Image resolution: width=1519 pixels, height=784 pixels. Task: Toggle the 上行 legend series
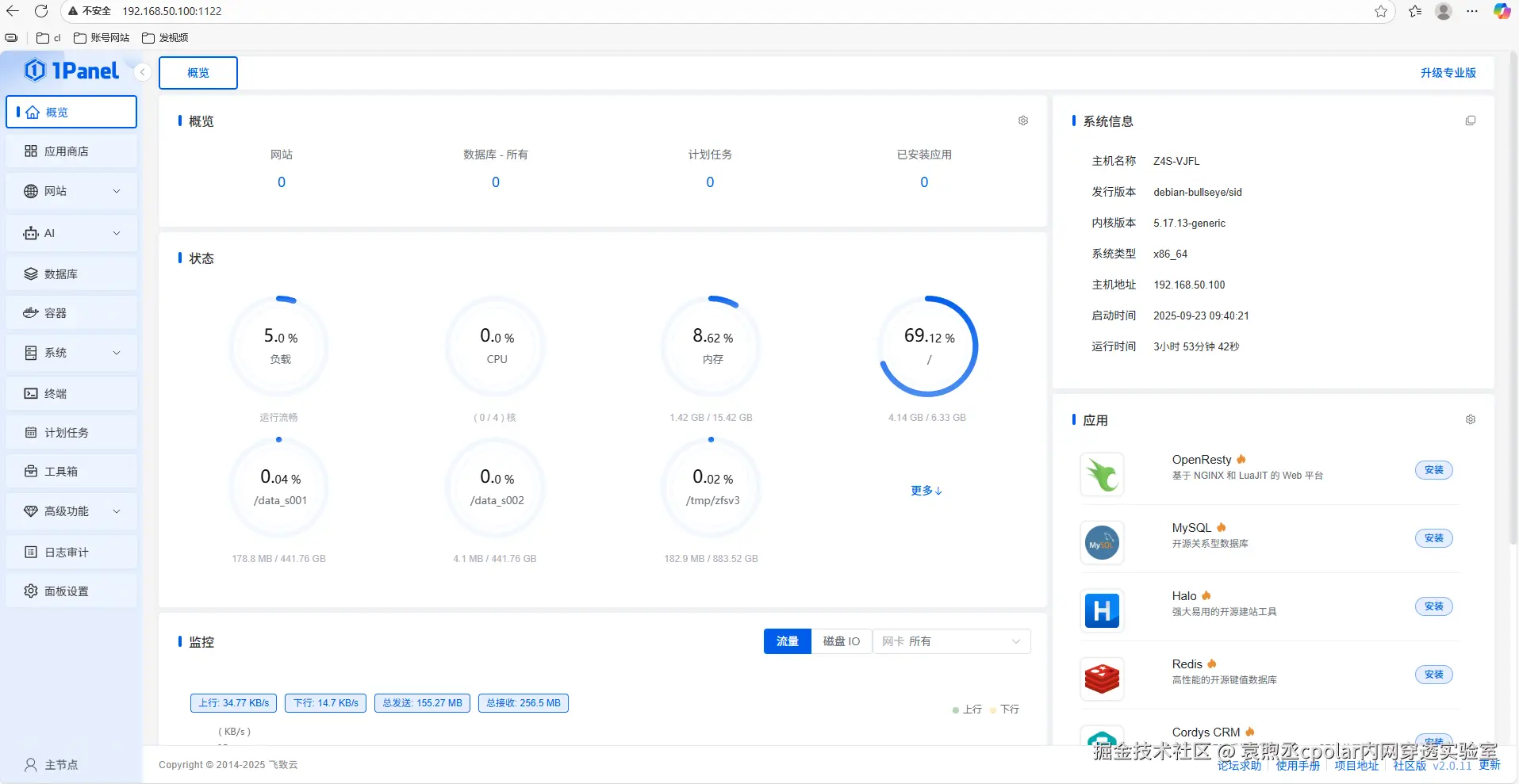[x=967, y=709]
